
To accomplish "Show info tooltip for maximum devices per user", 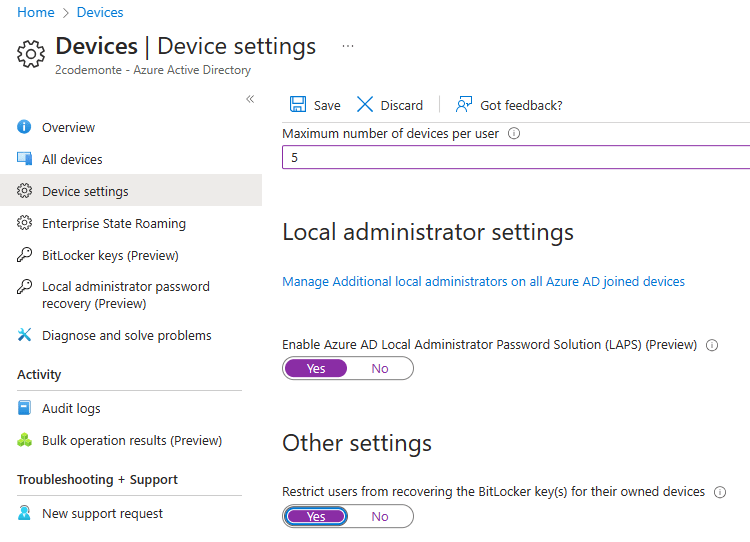I will pyautogui.click(x=513, y=134).
